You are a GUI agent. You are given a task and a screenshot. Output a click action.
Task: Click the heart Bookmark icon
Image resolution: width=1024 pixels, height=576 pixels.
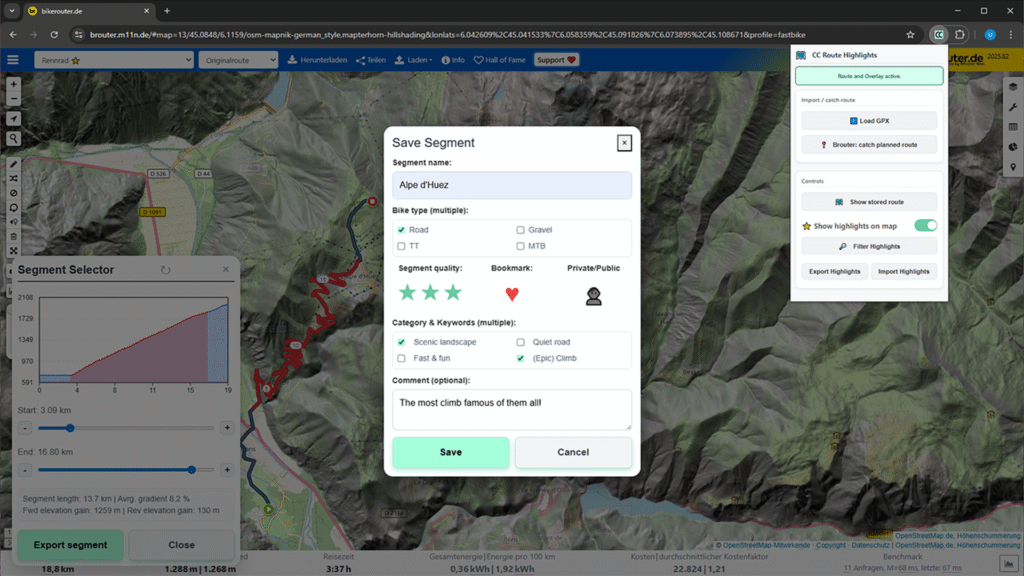pos(512,294)
